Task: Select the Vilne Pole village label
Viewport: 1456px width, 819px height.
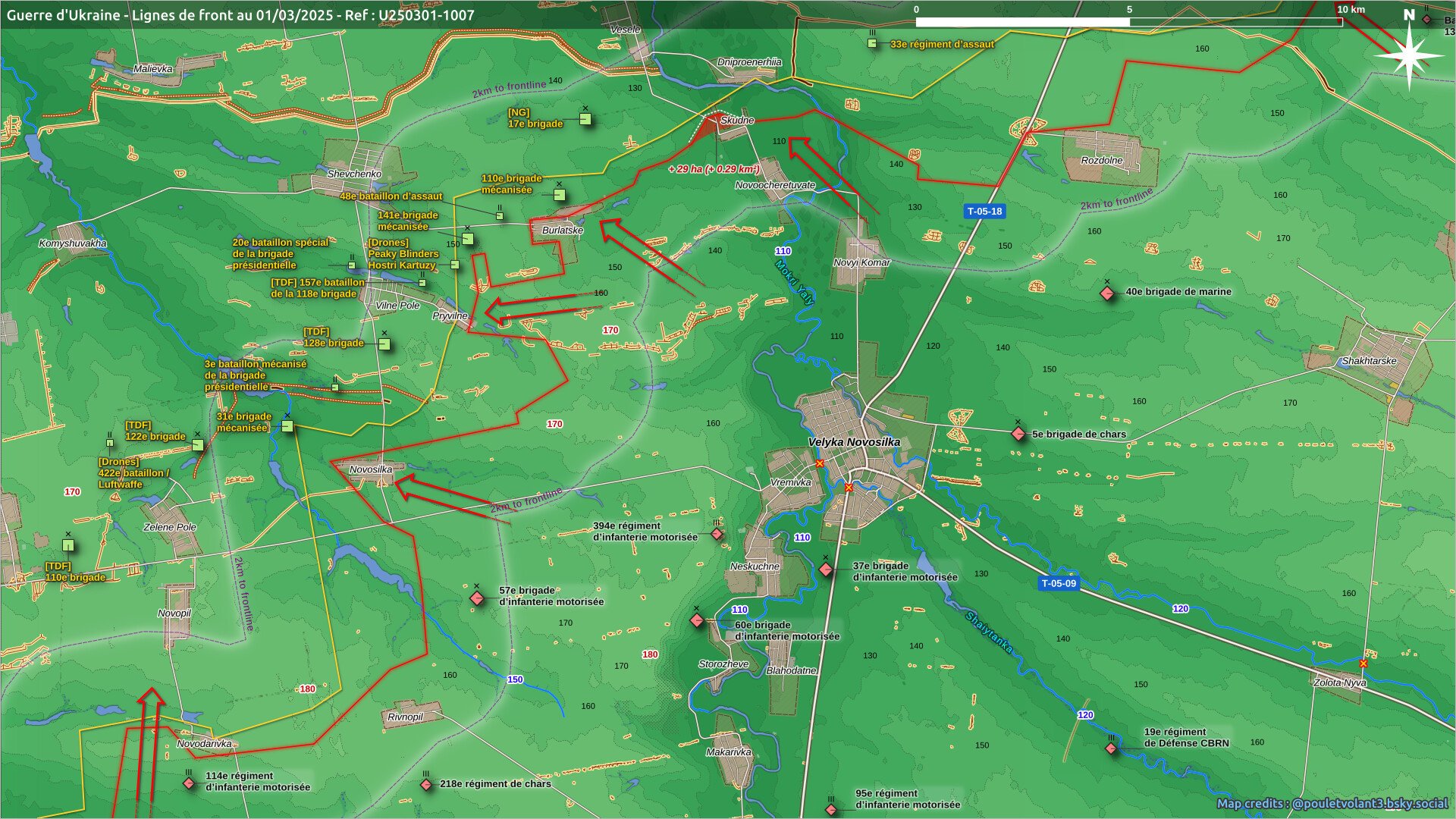Action: click(398, 306)
